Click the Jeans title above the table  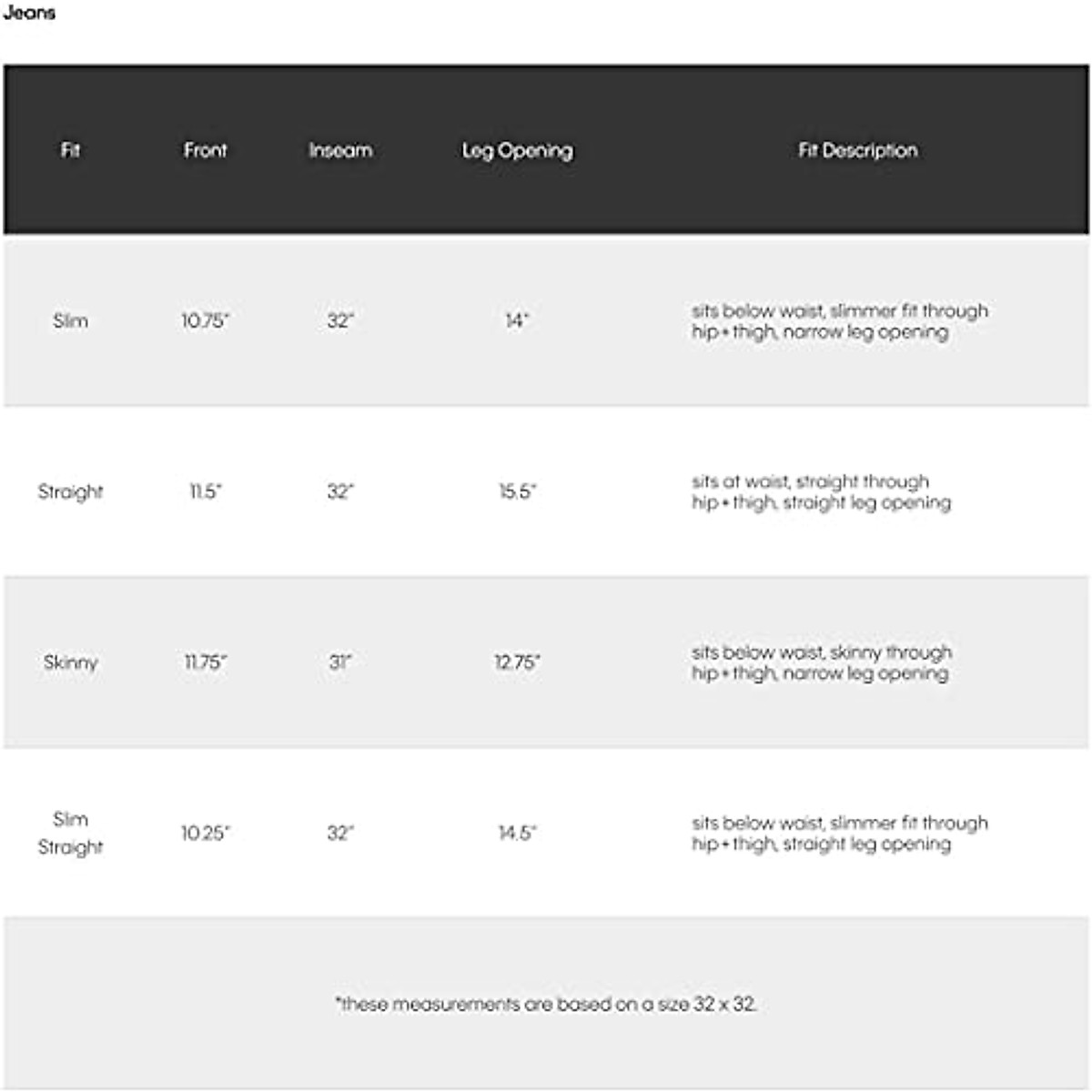(x=29, y=13)
